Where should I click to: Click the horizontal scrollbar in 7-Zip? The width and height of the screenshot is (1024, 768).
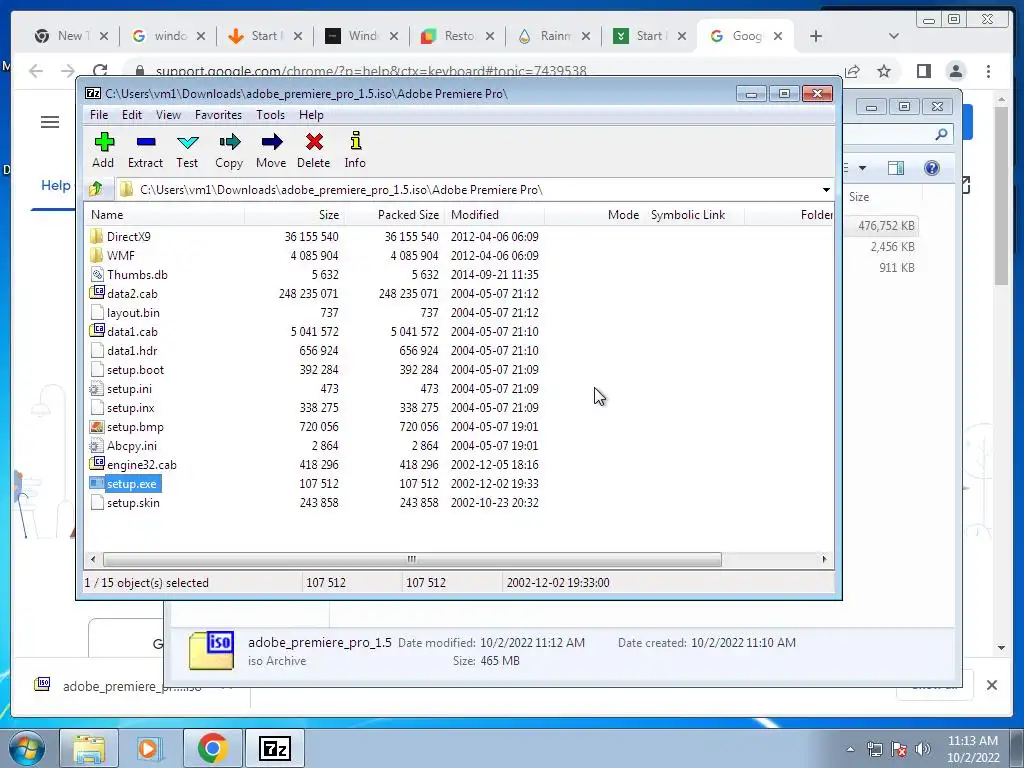(412, 559)
